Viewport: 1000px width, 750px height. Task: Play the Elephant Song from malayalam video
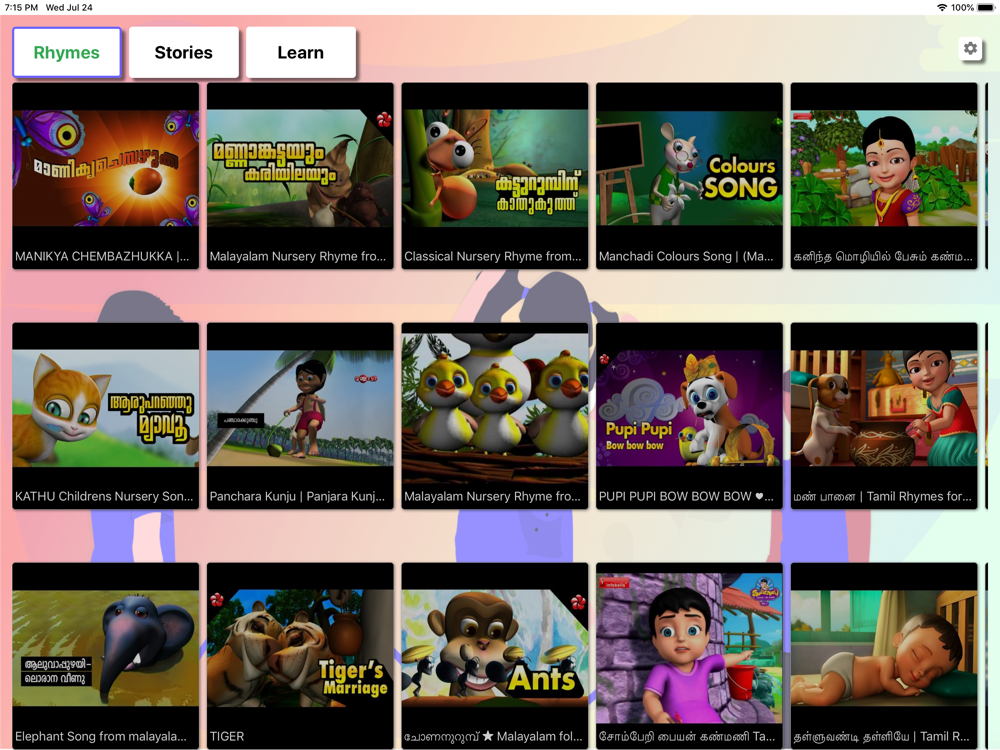[x=106, y=656]
